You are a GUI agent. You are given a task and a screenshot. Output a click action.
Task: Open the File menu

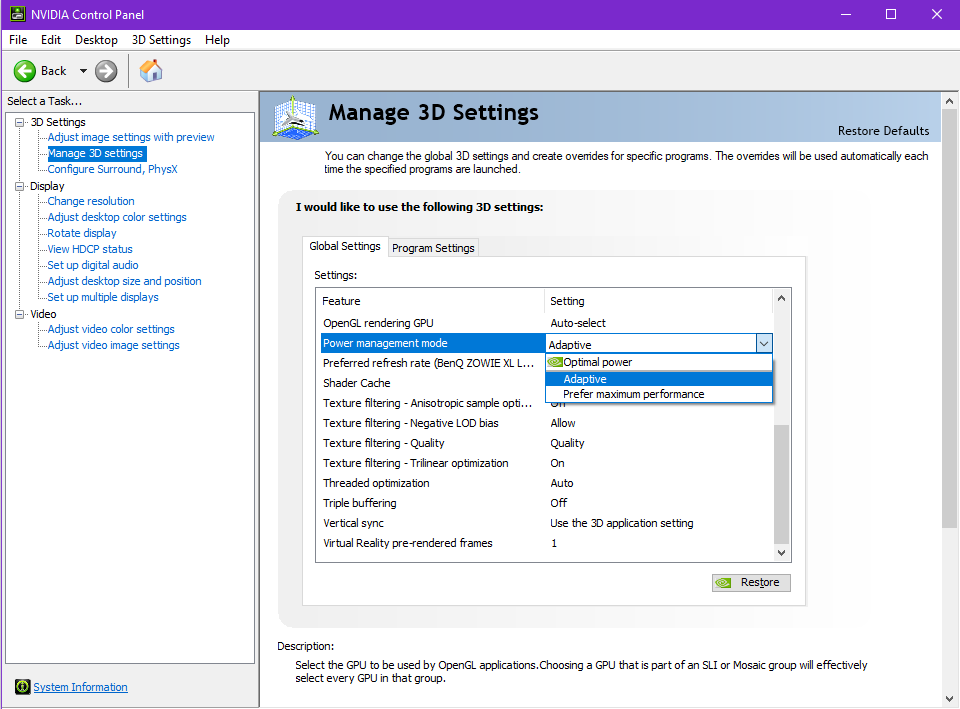[x=18, y=40]
